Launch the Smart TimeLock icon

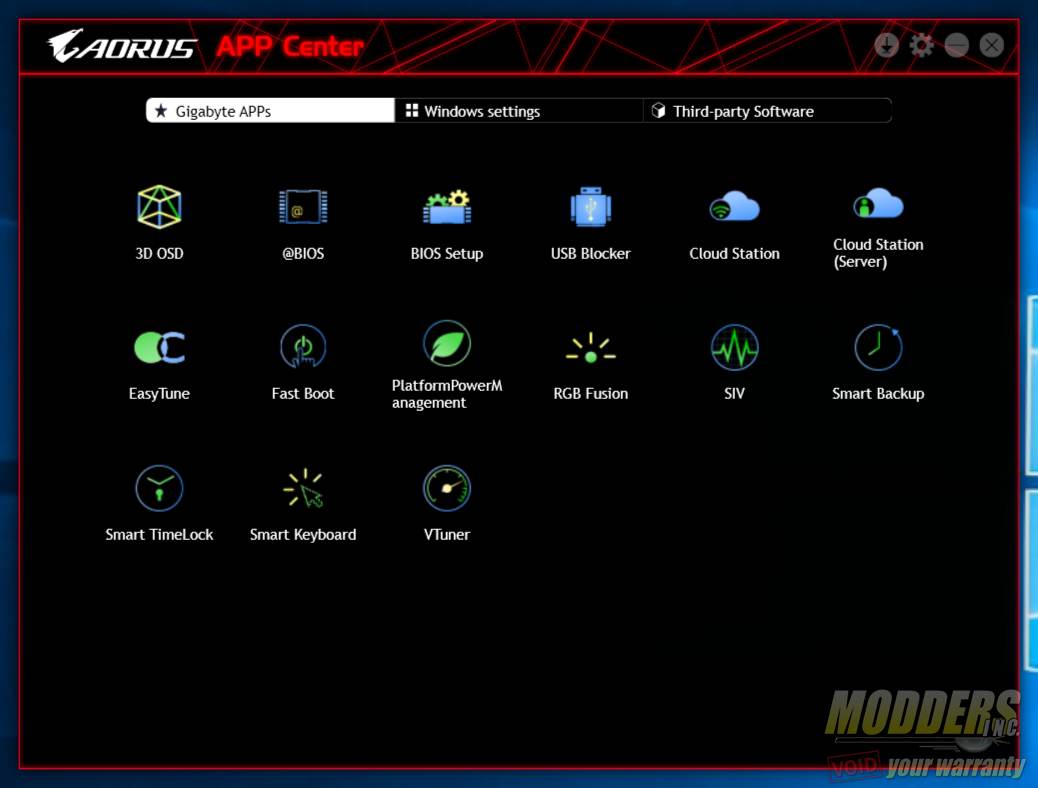click(159, 488)
